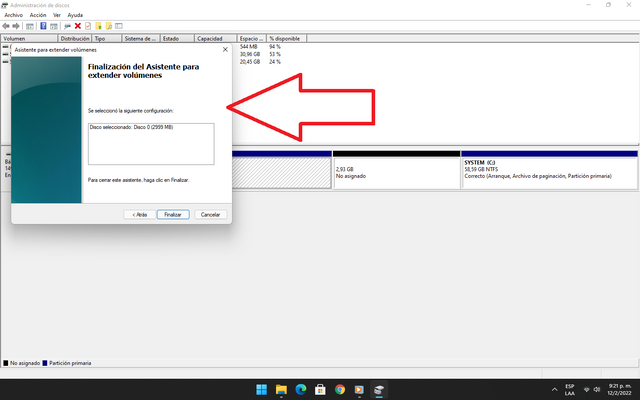Click the folder with green arrow icon
Viewport: 640px width, 400px height.
pyautogui.click(x=98, y=26)
